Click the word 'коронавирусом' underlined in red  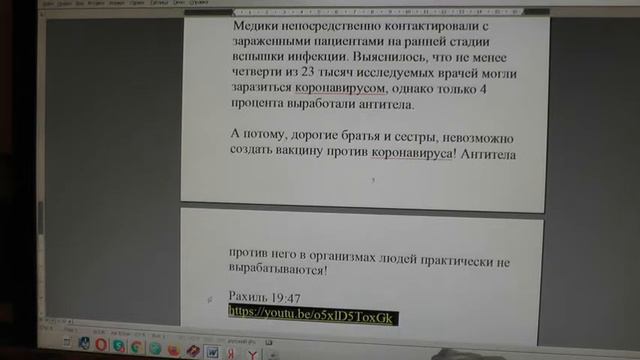coord(340,88)
